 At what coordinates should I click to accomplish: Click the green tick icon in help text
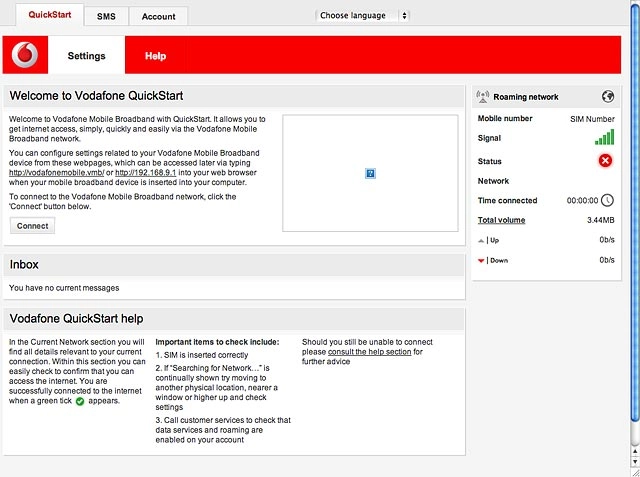tap(80, 402)
